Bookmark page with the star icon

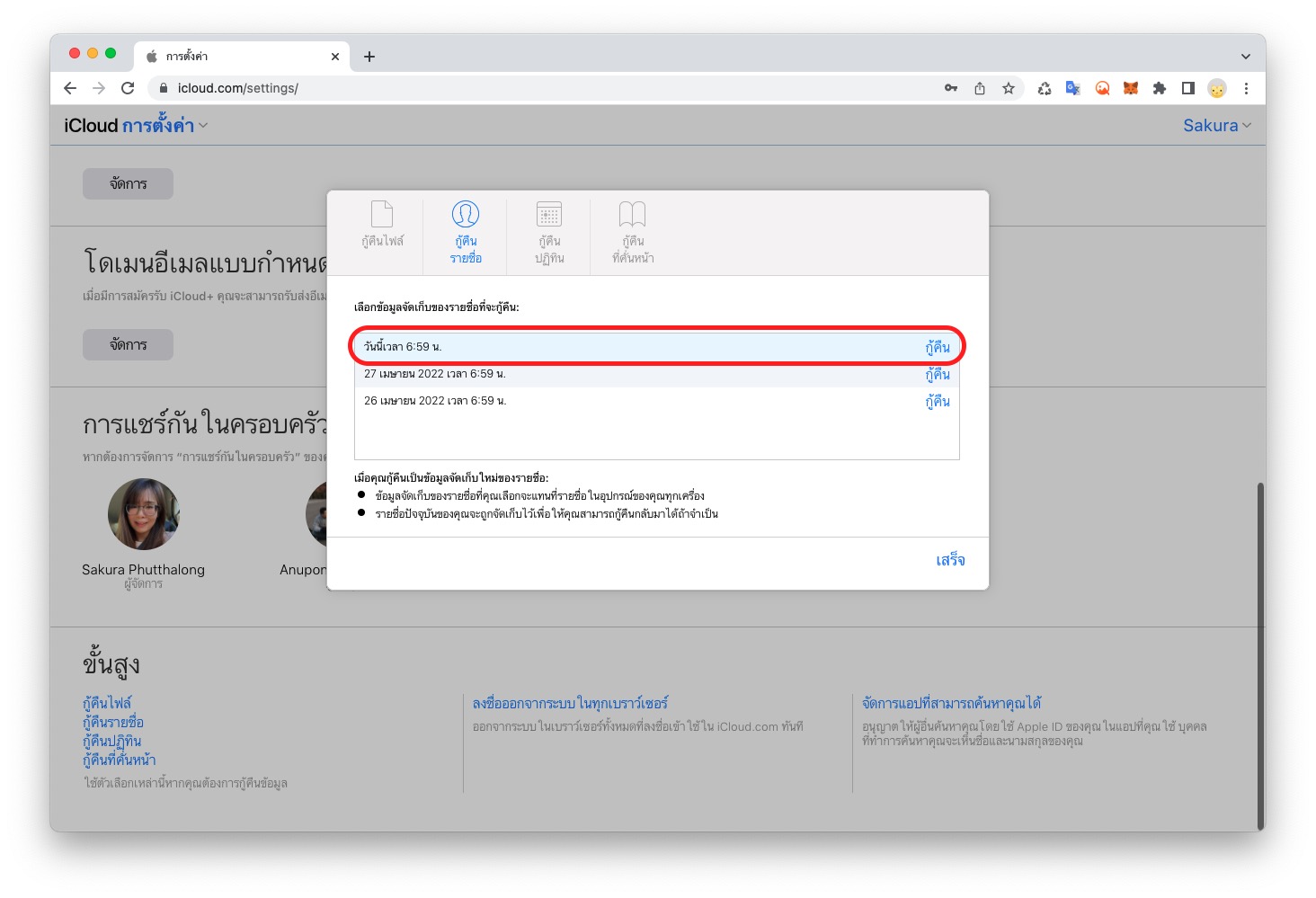[1009, 88]
